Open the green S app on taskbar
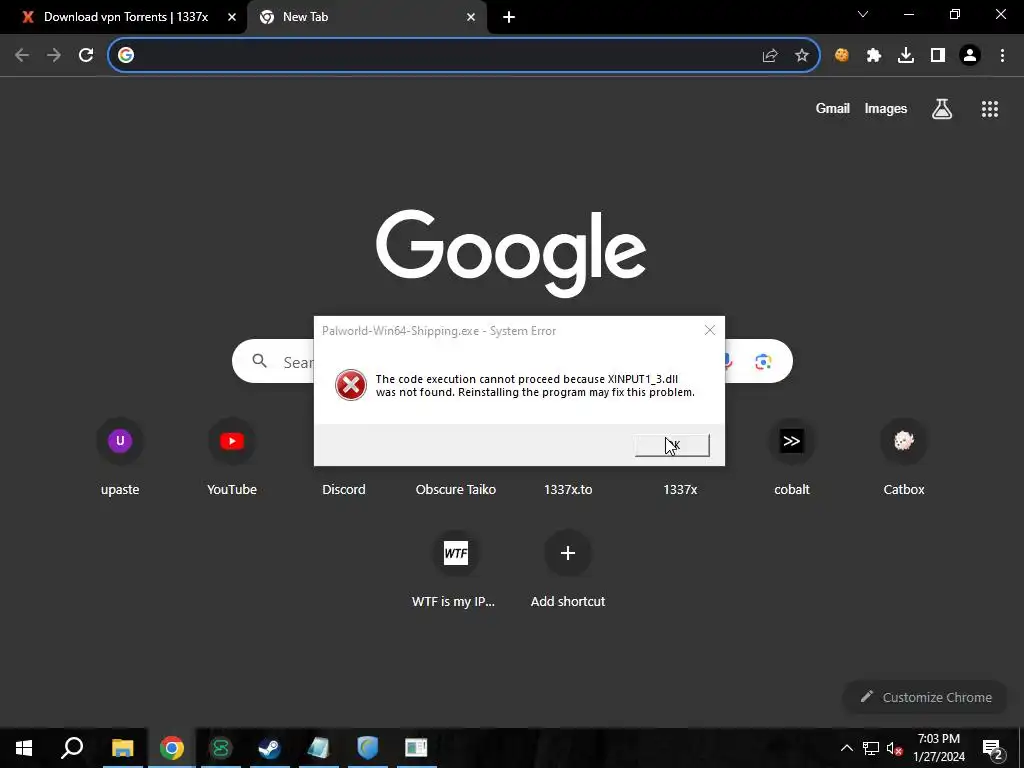This screenshot has height=768, width=1024. coord(221,748)
